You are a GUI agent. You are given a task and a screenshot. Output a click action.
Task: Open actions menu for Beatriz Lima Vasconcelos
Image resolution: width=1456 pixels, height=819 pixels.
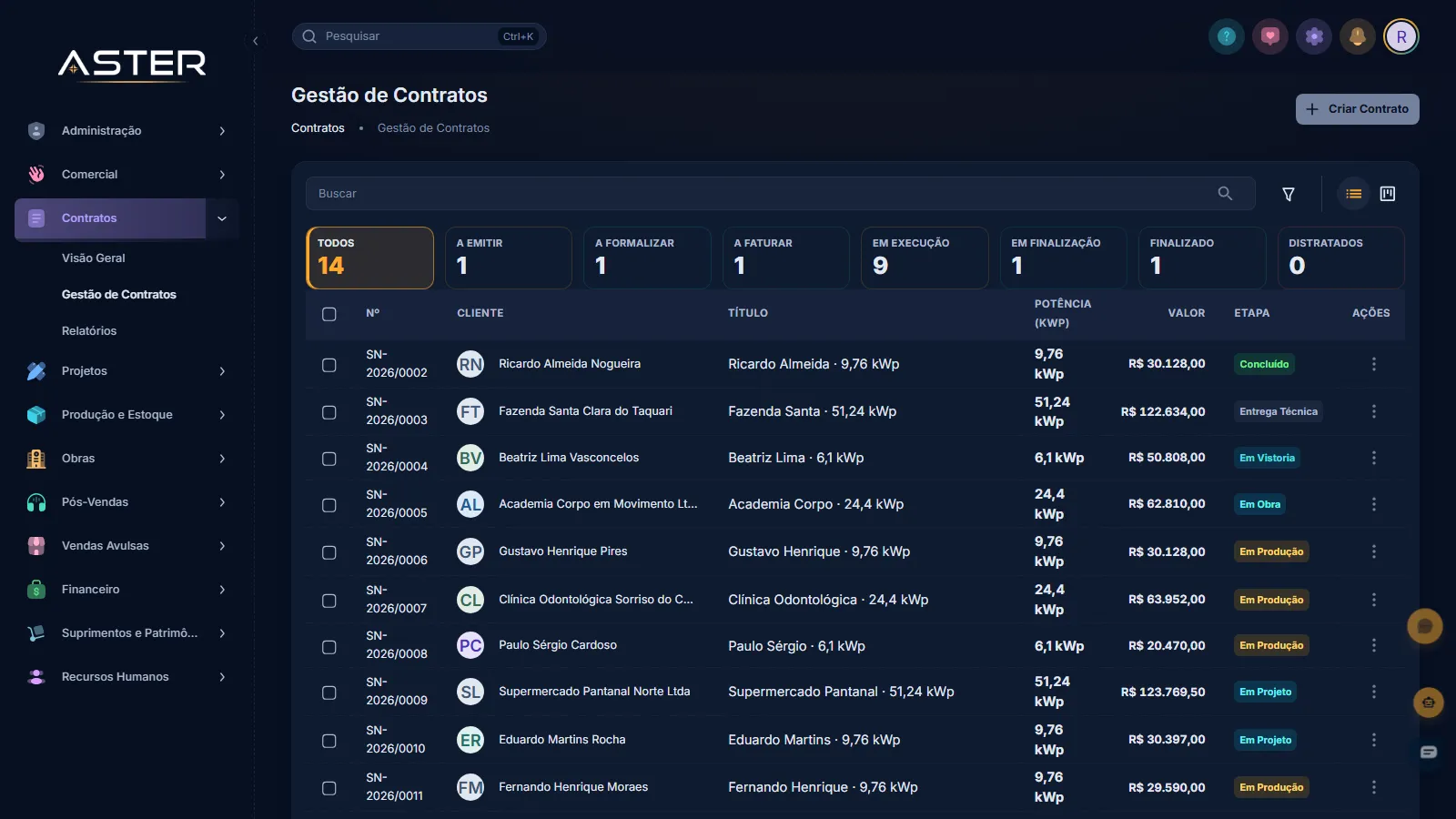coord(1374,458)
